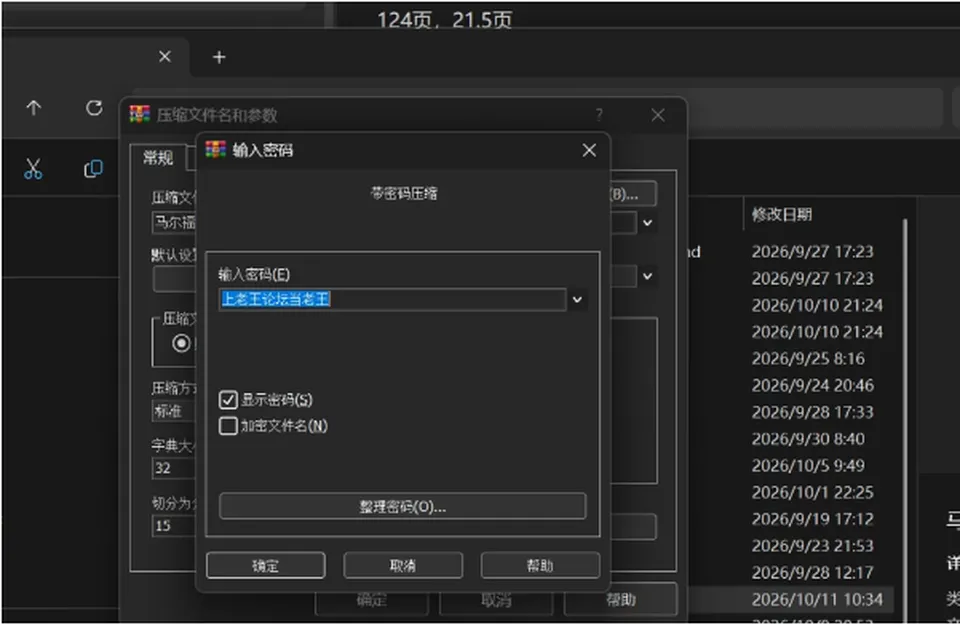Click the split volume field showing 15
This screenshot has height=625, width=960.
[173, 526]
